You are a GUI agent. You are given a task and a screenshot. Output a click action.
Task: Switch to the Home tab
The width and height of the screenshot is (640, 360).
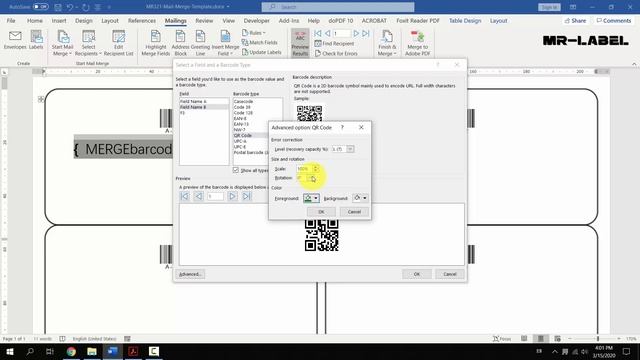pos(35,20)
